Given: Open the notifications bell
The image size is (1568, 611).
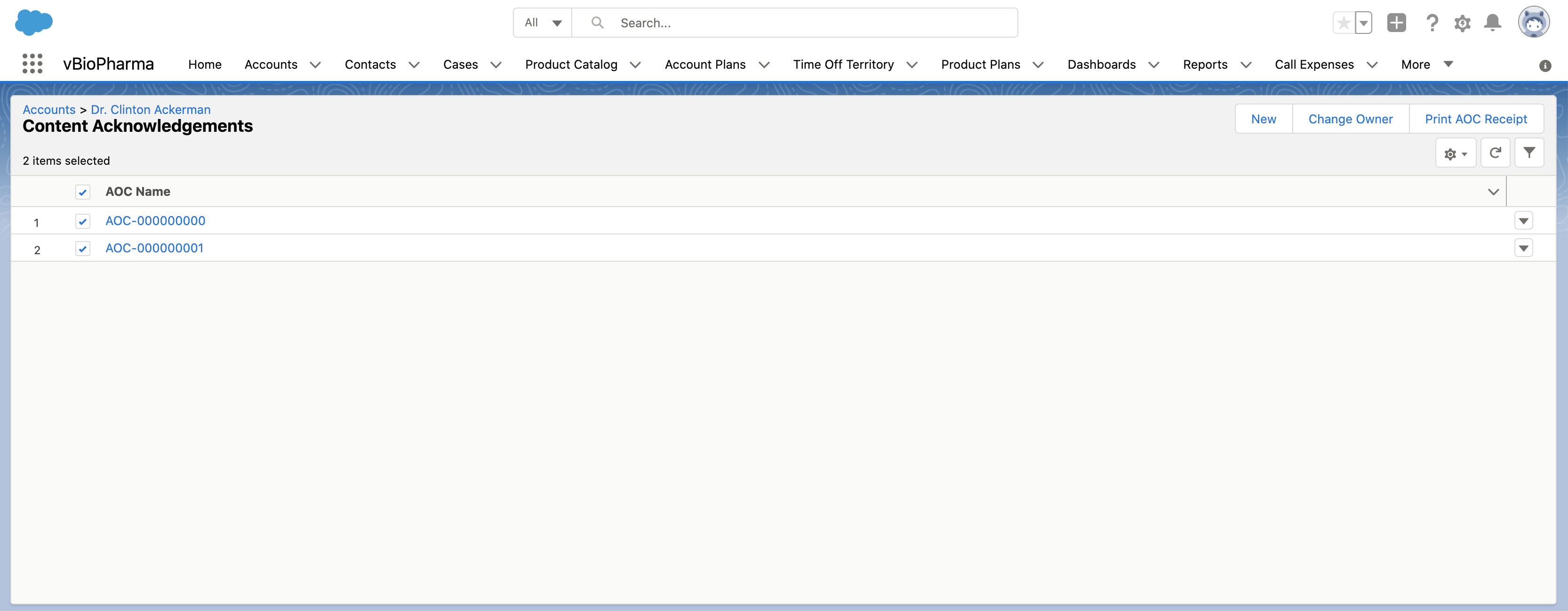Looking at the screenshot, I should pos(1492,23).
